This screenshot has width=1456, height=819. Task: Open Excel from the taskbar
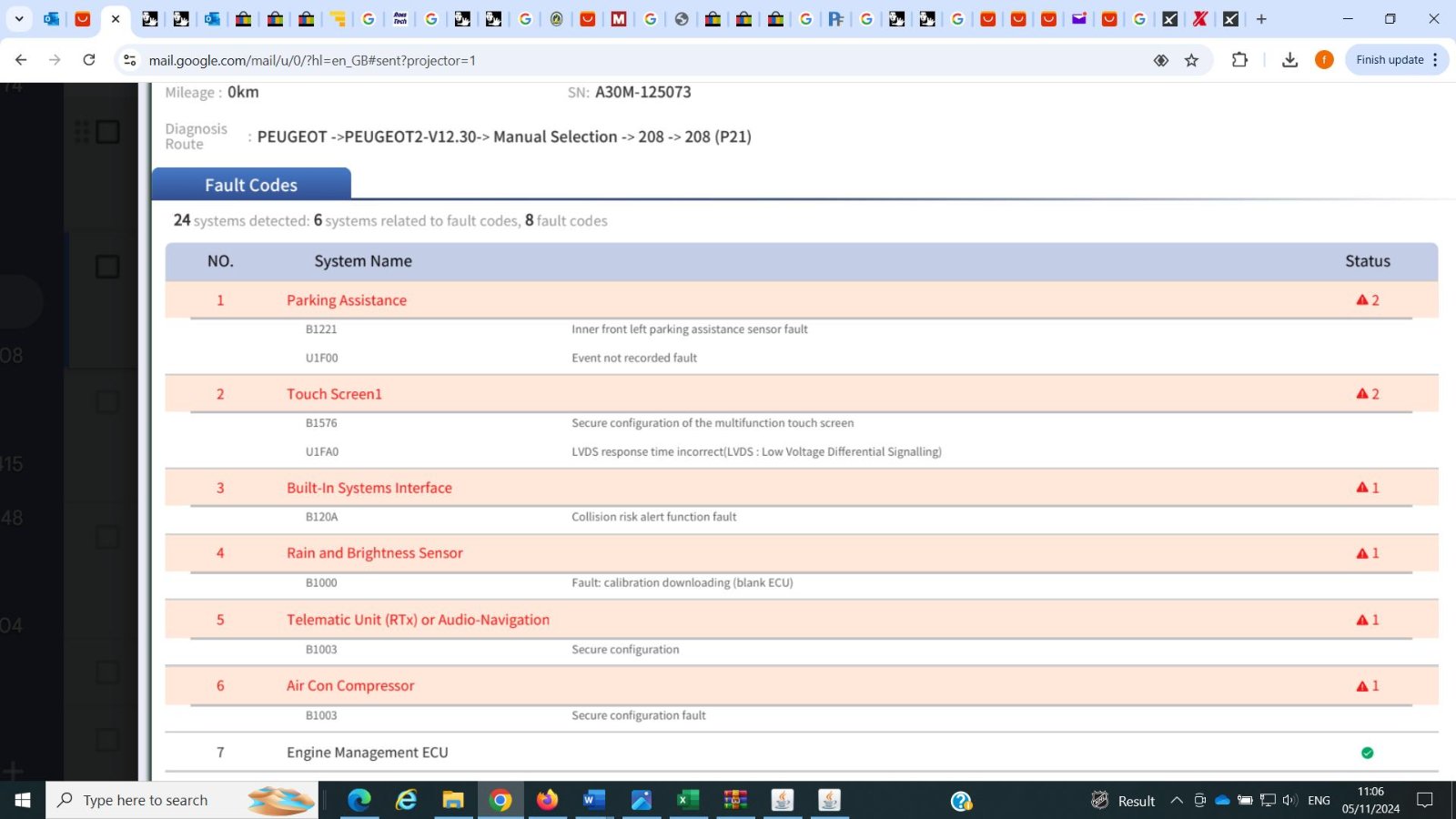688,800
